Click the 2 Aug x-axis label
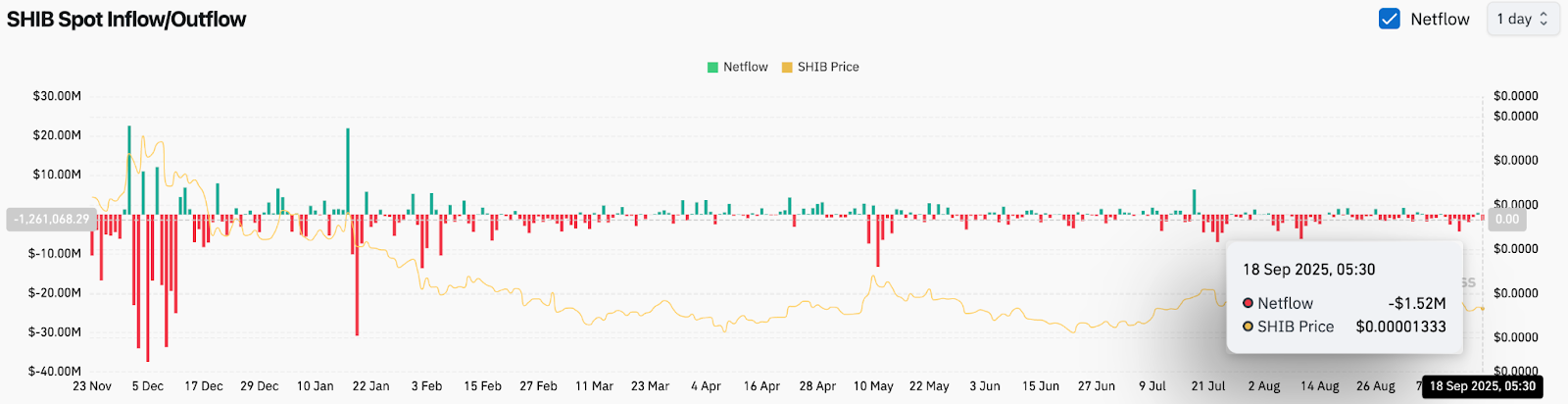 [x=1265, y=386]
